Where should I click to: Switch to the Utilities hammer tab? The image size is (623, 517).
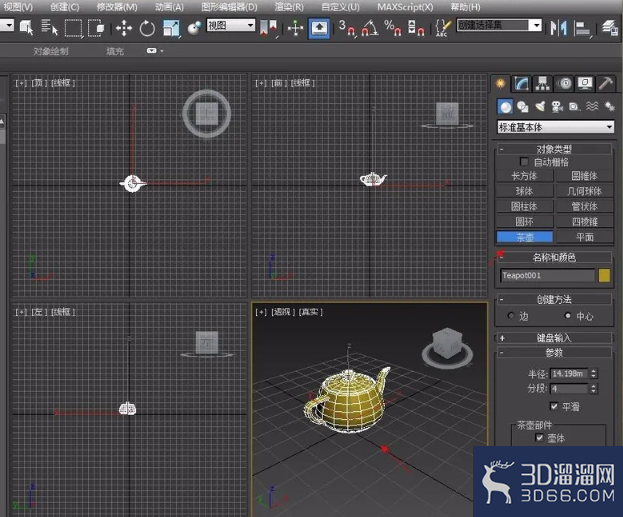tap(606, 83)
